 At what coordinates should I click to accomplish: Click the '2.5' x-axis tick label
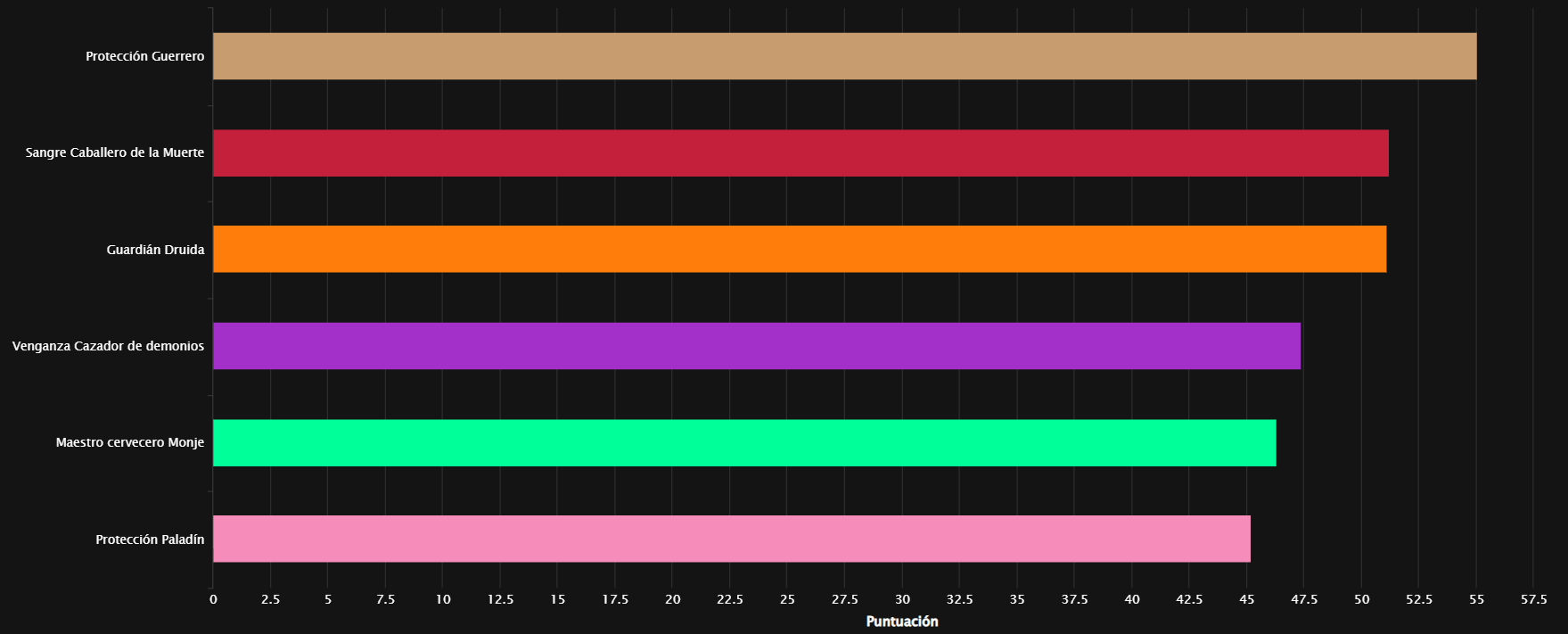271,599
